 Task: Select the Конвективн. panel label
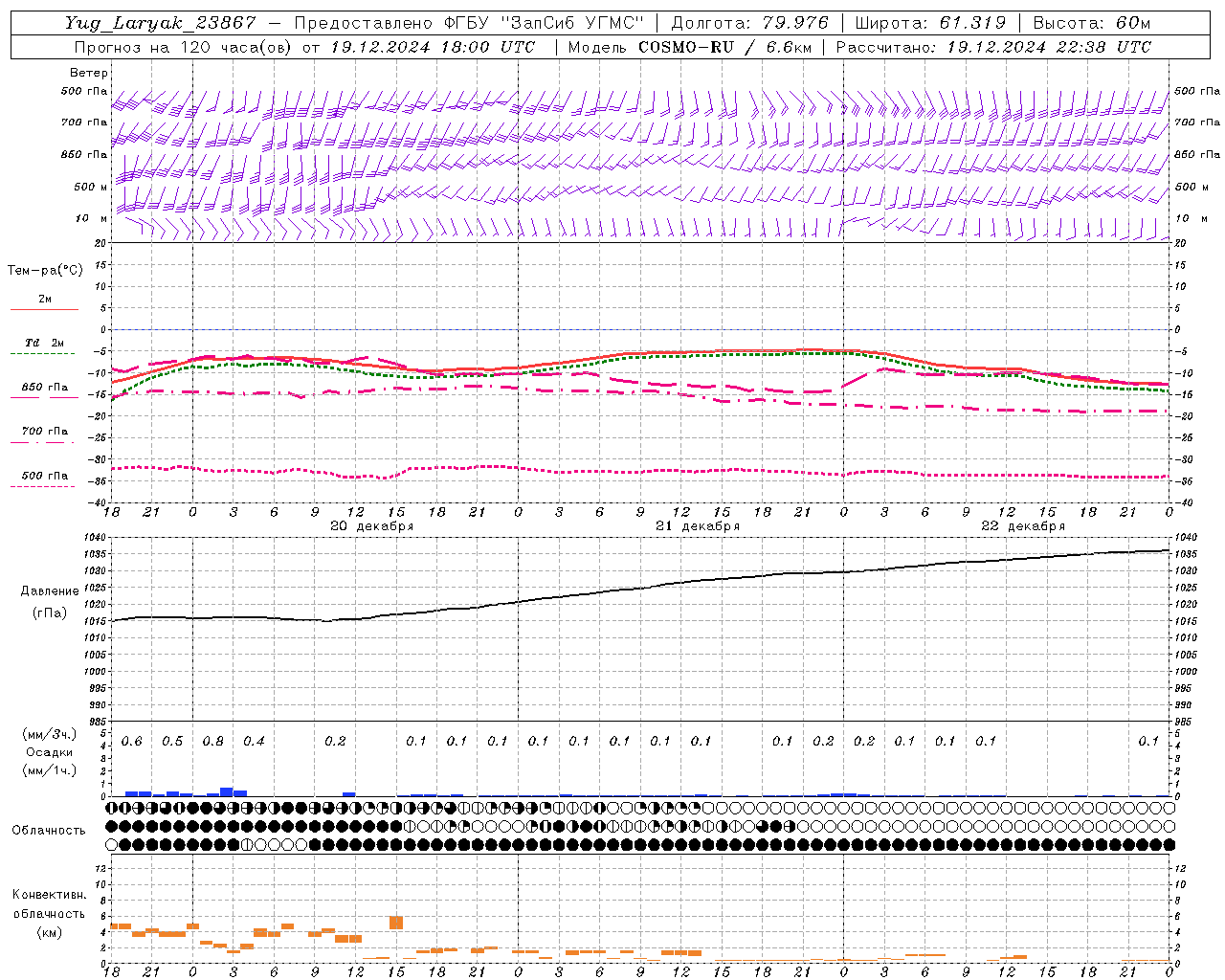point(50,895)
